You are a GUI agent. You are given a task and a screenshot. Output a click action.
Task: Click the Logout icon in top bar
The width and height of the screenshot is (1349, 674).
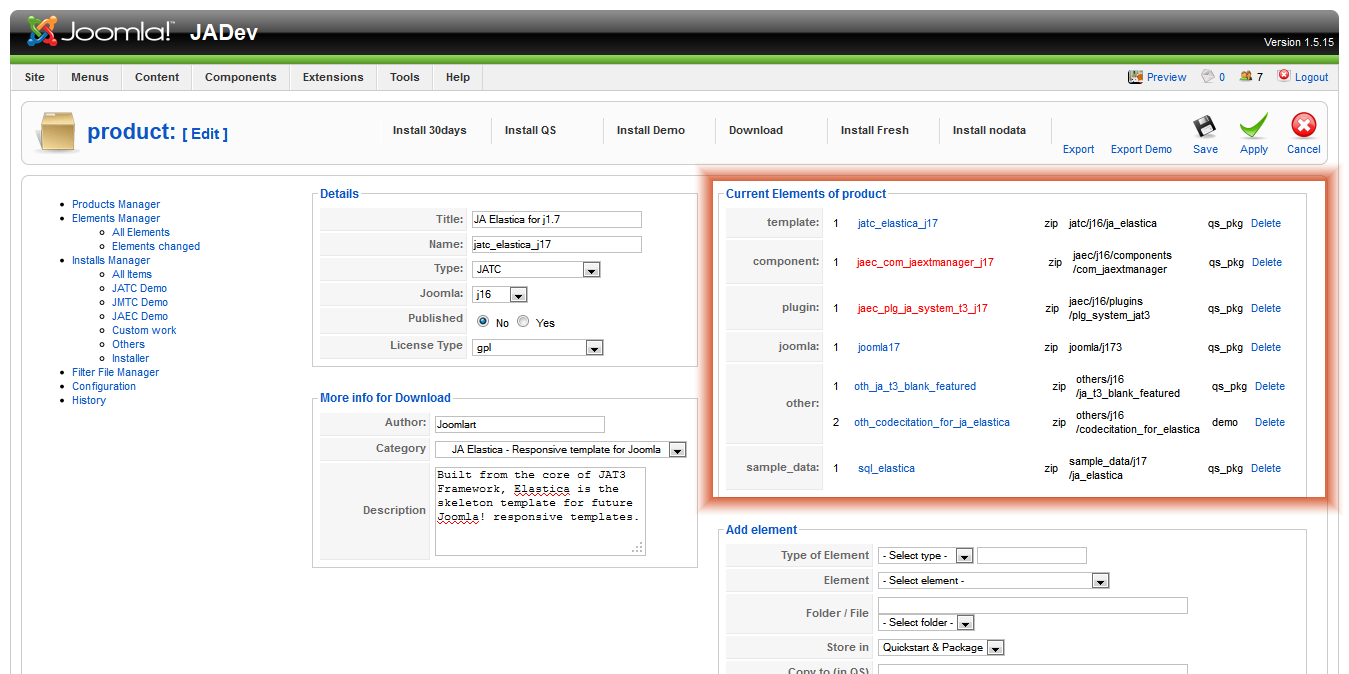pos(1284,76)
